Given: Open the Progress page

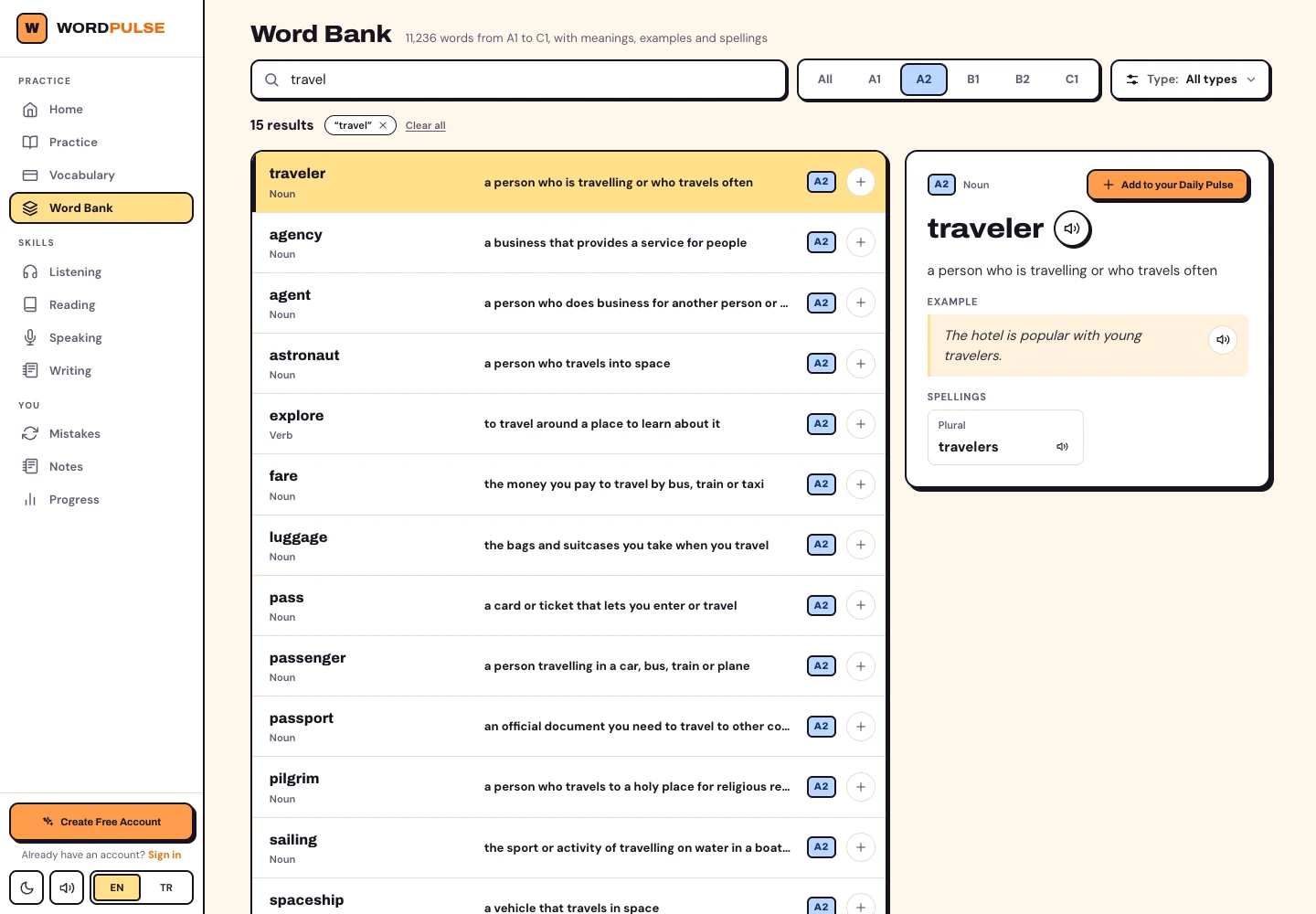Looking at the screenshot, I should 101,500.
